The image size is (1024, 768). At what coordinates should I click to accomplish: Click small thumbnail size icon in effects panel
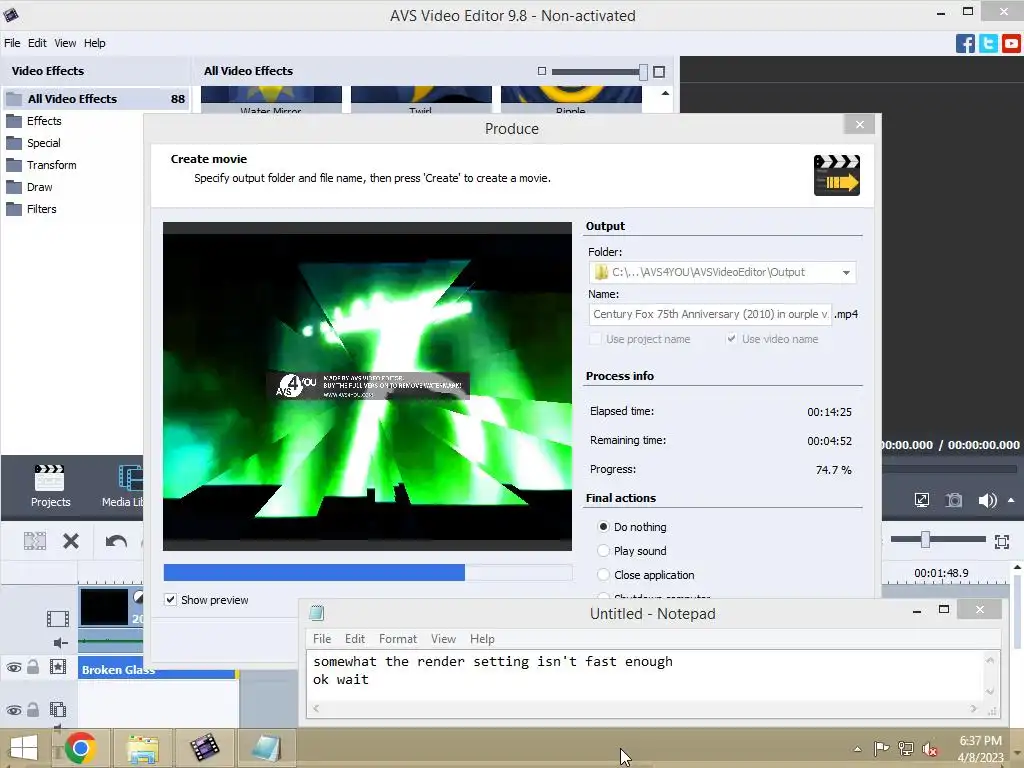541,71
